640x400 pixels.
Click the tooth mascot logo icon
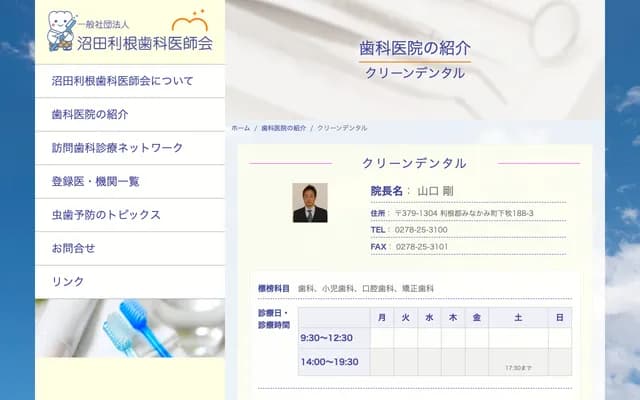pos(62,30)
